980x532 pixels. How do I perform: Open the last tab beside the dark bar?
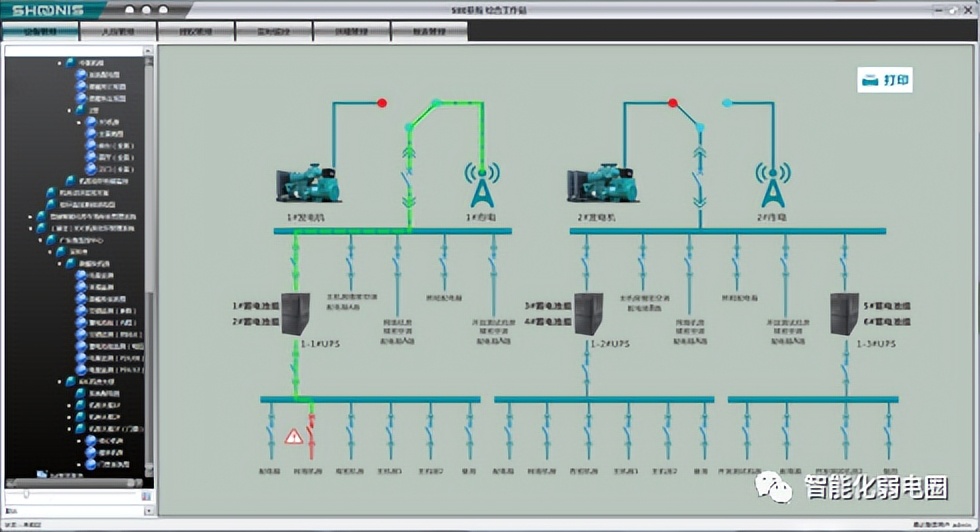point(429,31)
